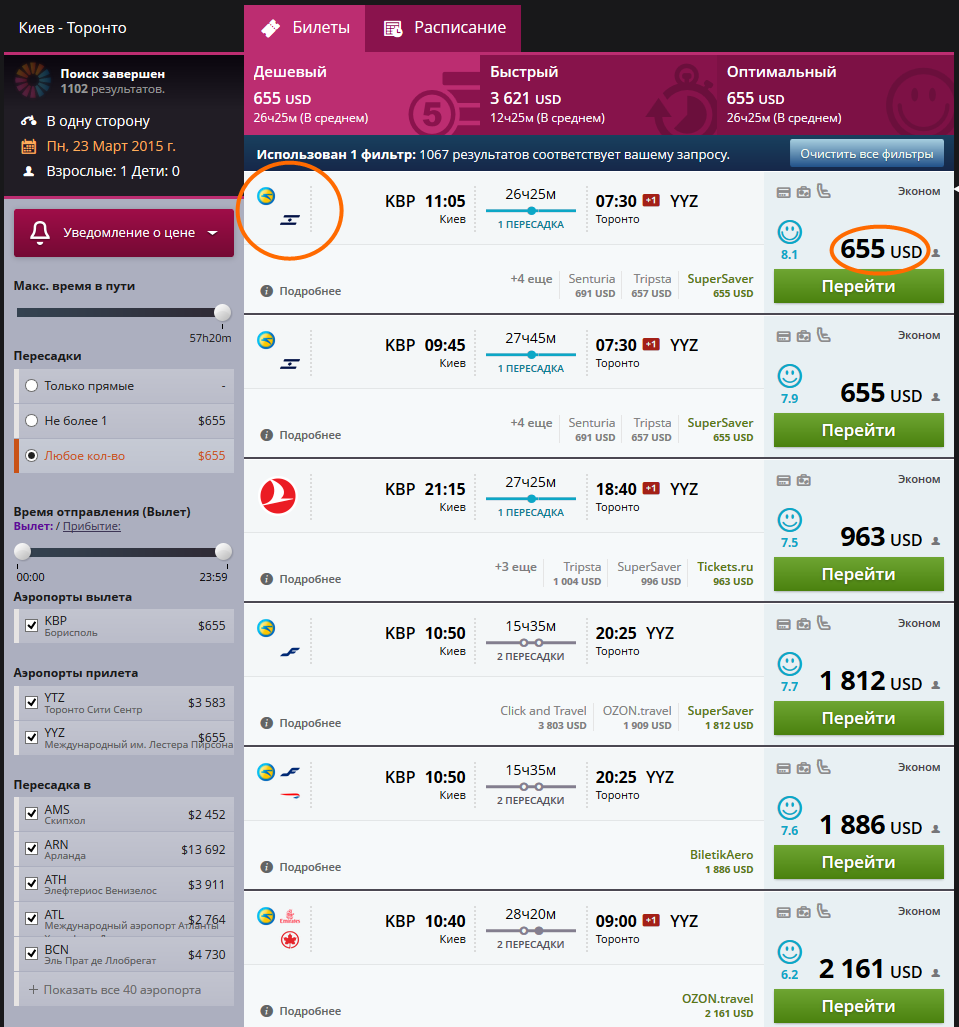The height and width of the screenshot is (1027, 959).
Task: Click the smiley rating icon scored 8.1
Action: [x=790, y=232]
